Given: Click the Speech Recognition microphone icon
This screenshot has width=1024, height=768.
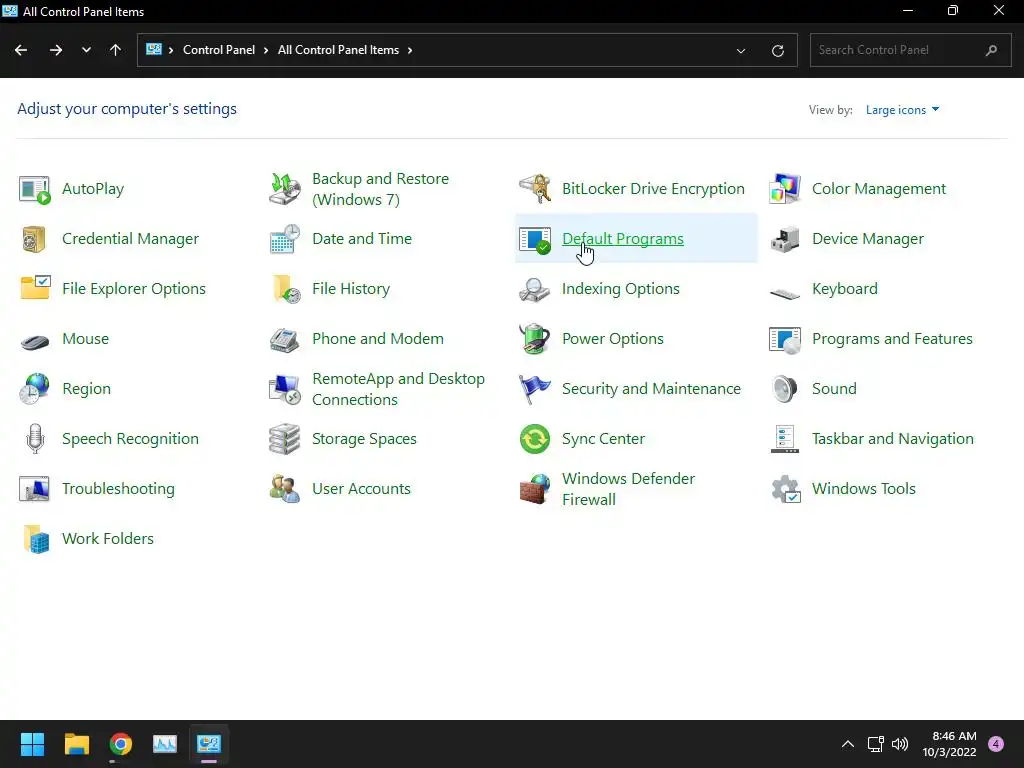Looking at the screenshot, I should coord(35,439).
